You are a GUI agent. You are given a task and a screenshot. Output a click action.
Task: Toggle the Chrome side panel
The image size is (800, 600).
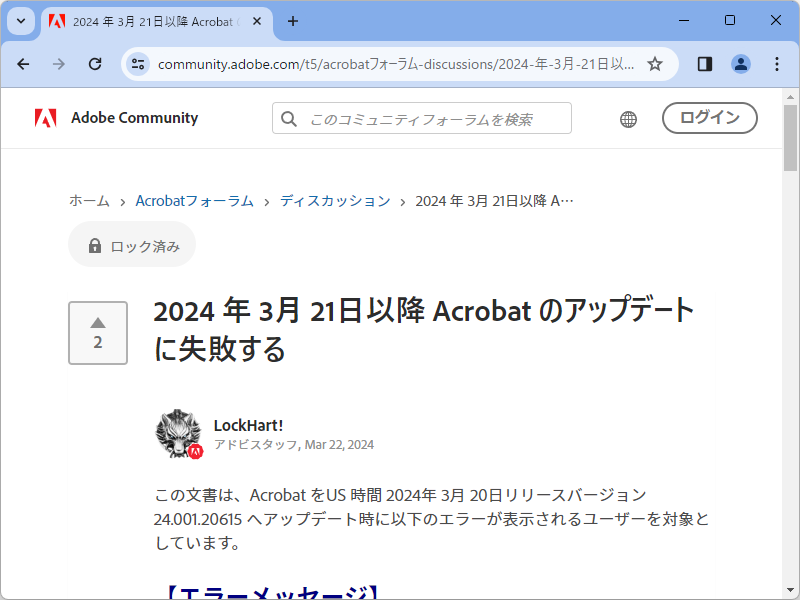point(704,63)
